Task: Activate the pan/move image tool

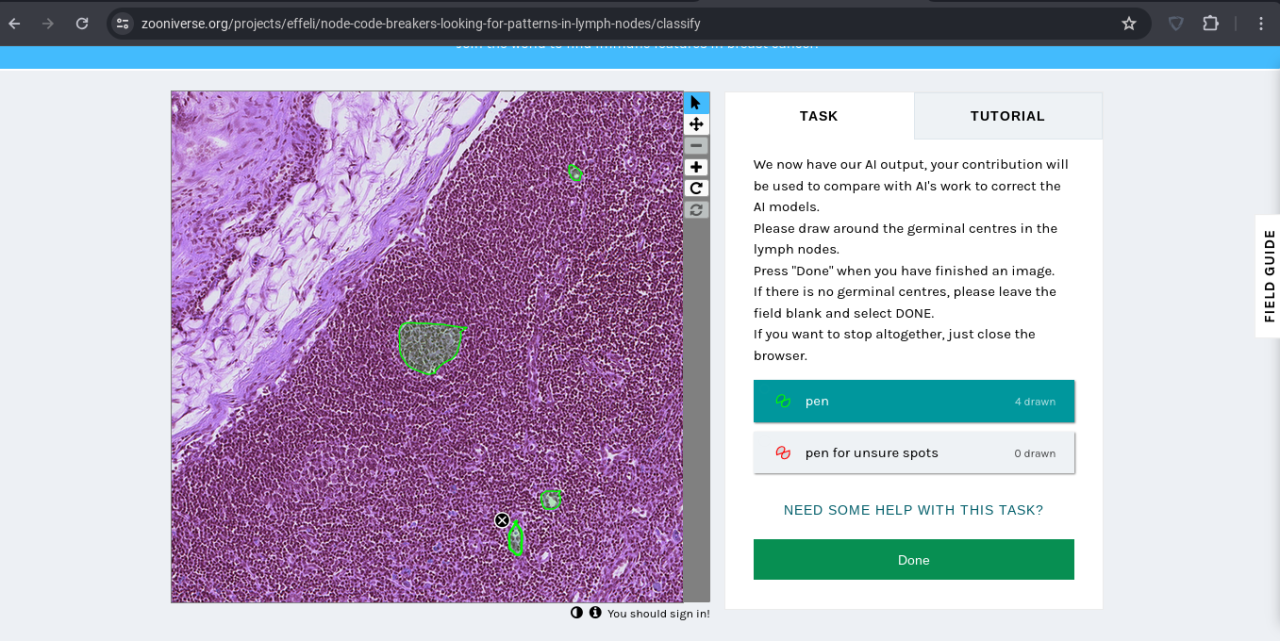Action: click(x=696, y=124)
